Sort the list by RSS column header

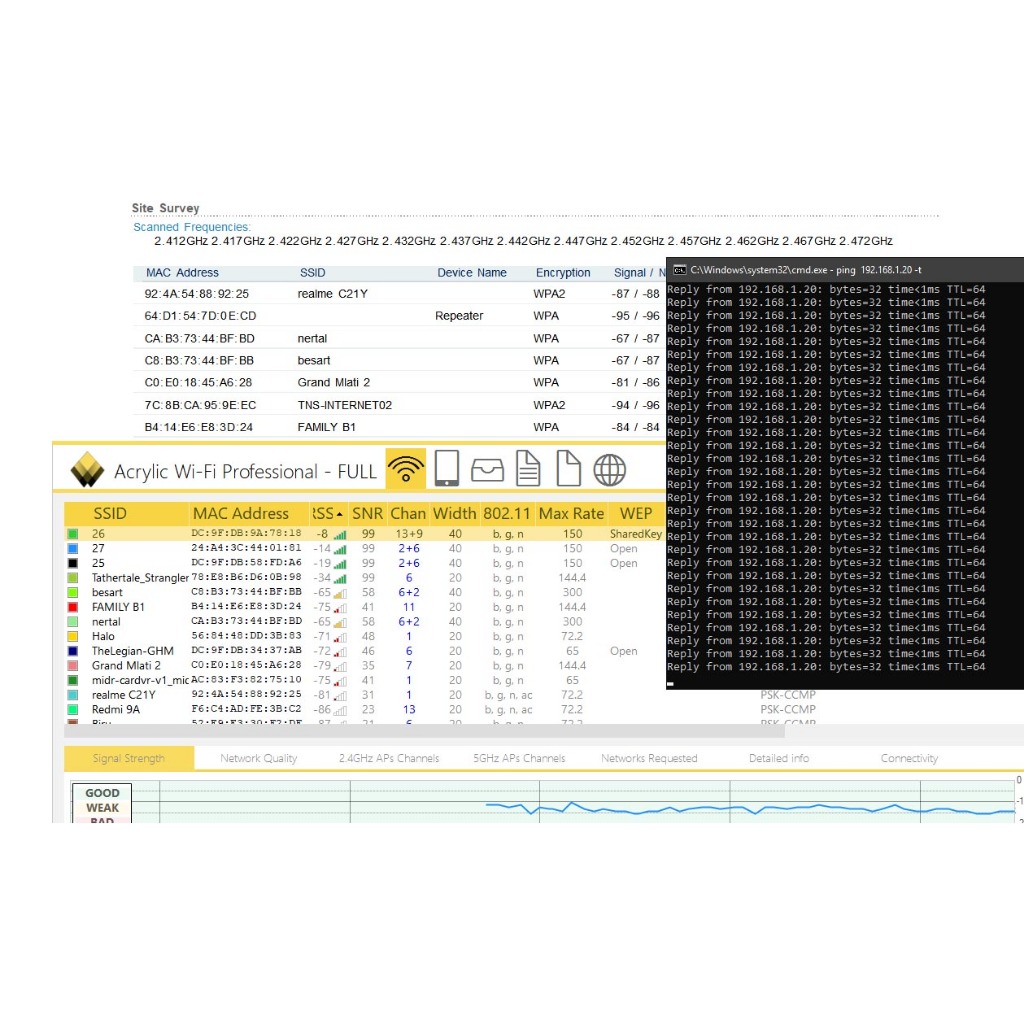tap(326, 514)
